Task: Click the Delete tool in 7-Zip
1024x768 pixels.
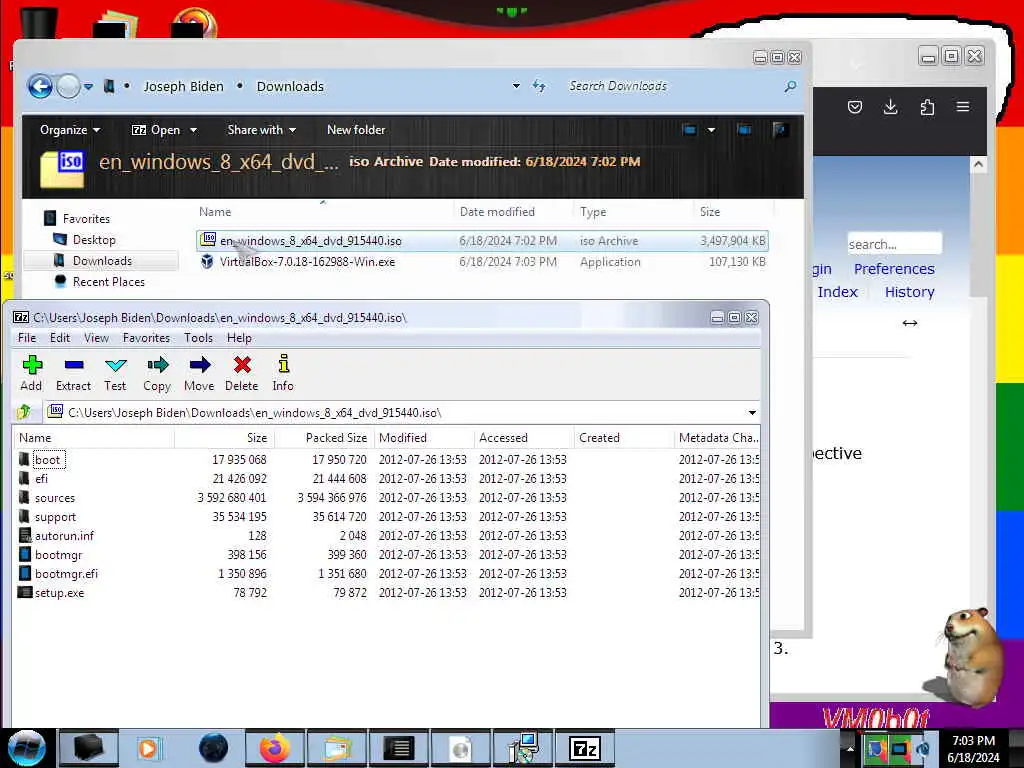Action: 242,373
